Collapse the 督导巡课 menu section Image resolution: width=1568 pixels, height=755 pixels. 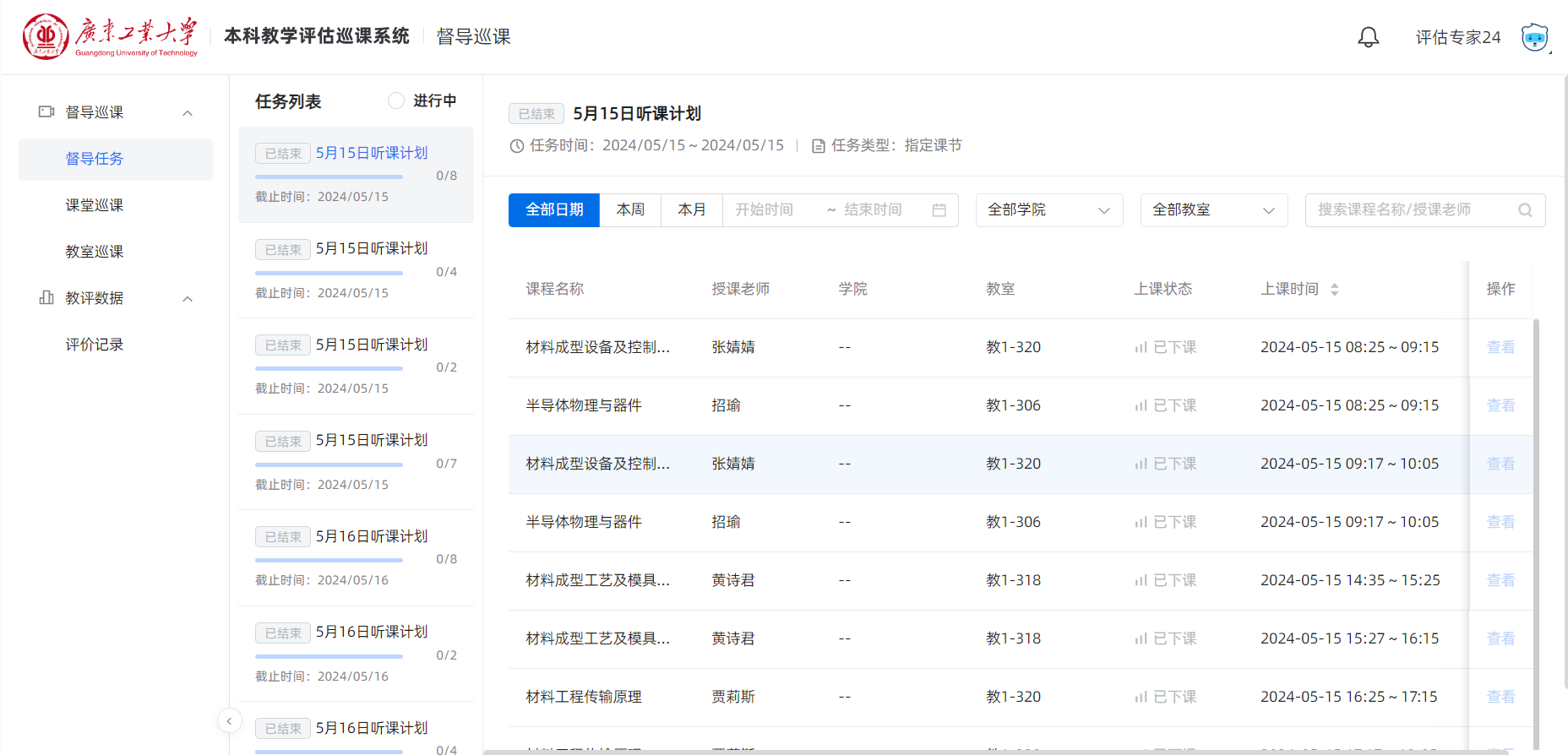point(188,113)
